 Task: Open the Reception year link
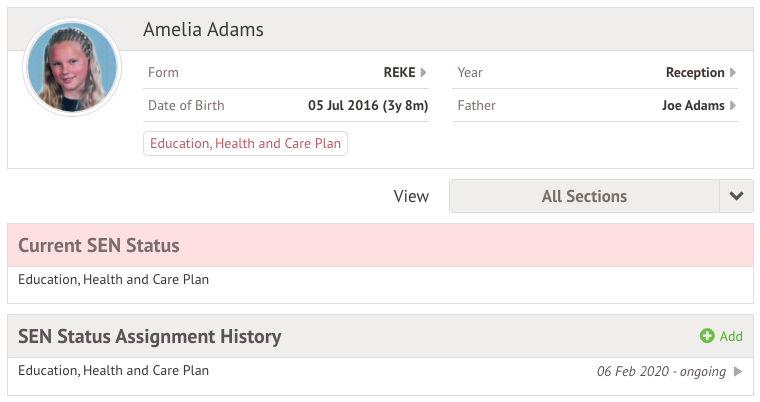coord(695,73)
